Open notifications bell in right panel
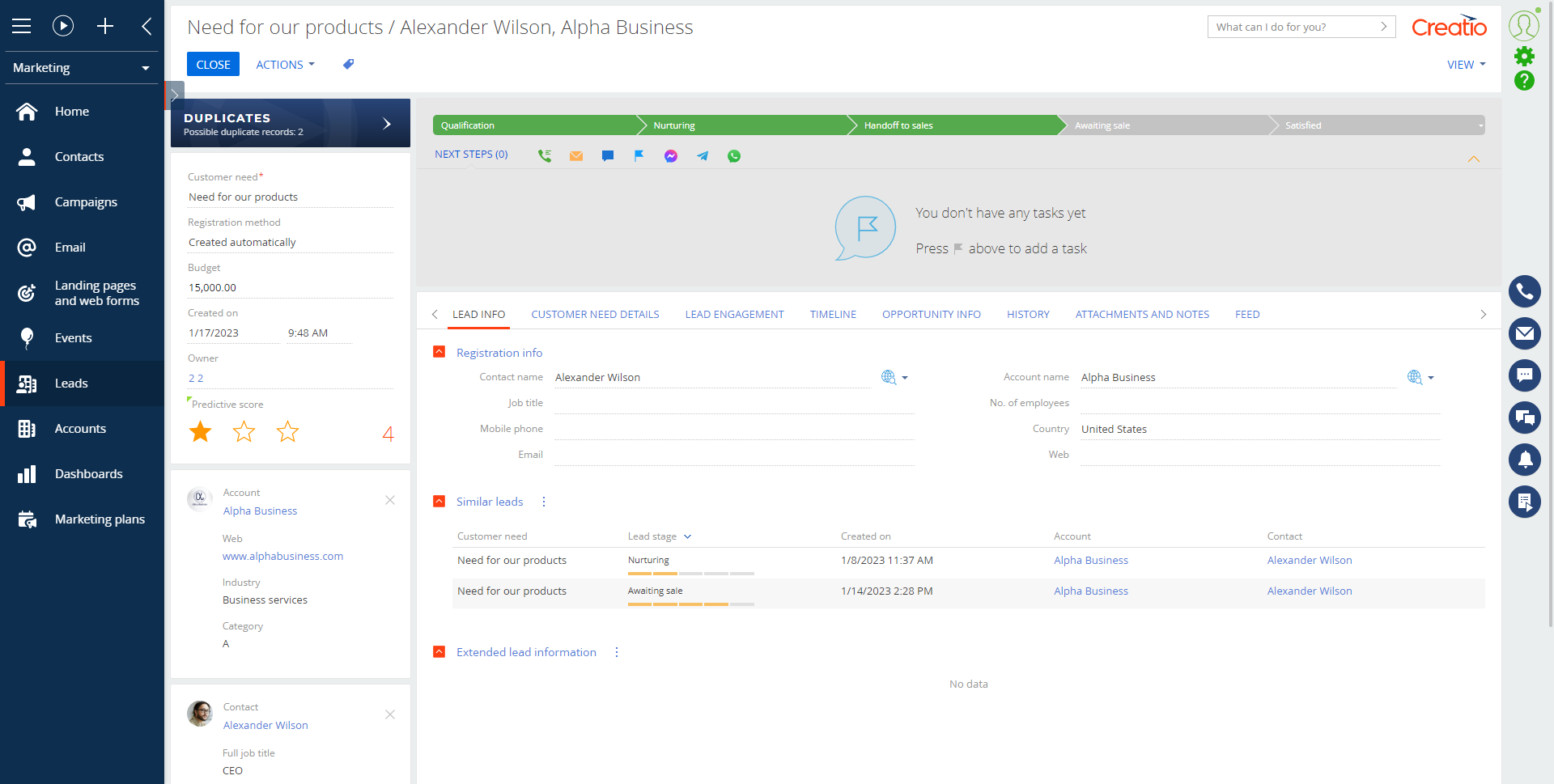 click(1524, 460)
